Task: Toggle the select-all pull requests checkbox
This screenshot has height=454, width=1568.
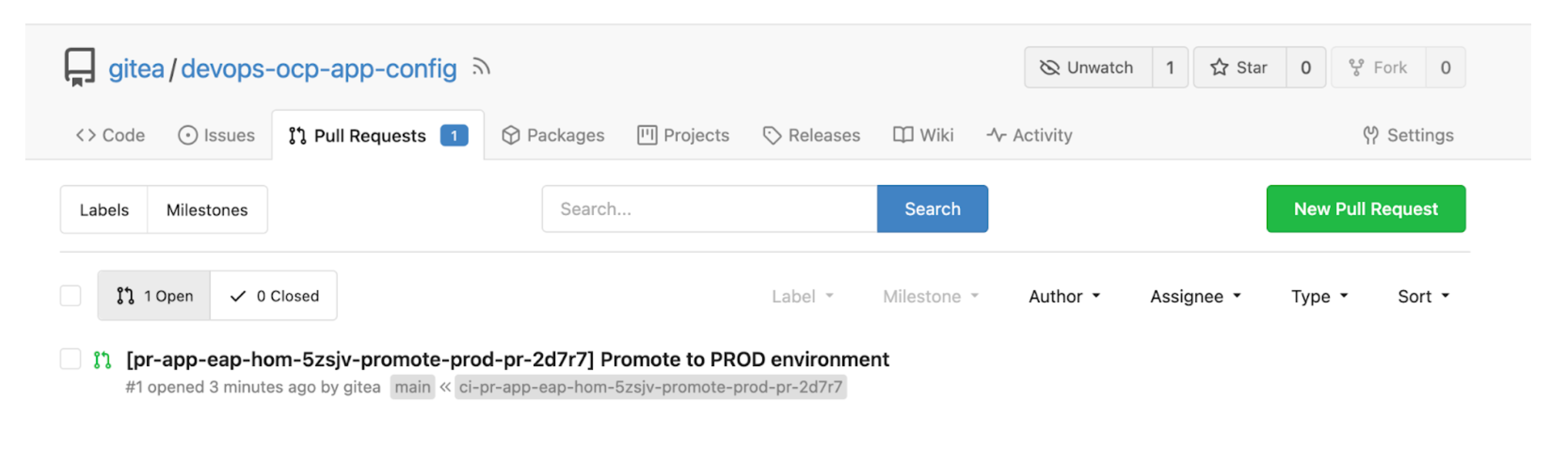Action: [x=71, y=296]
